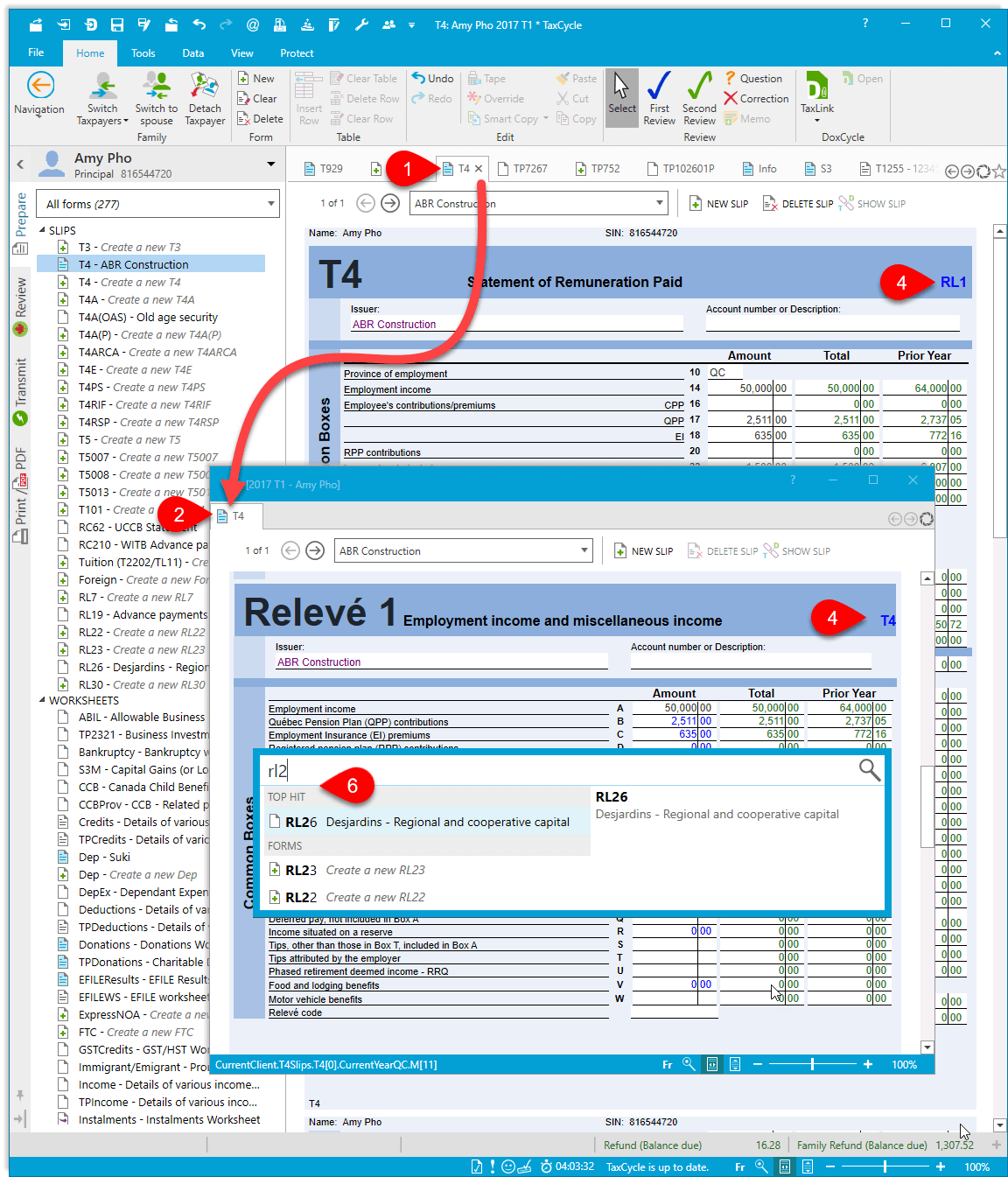Follow the RL1 link on T4 header
The image size is (1008, 1177).
(x=953, y=283)
